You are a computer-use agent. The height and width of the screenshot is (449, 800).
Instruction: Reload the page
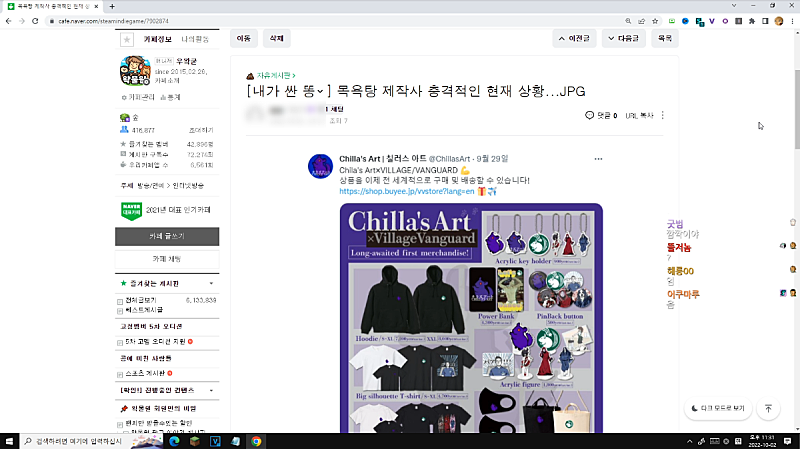pyautogui.click(x=35, y=21)
